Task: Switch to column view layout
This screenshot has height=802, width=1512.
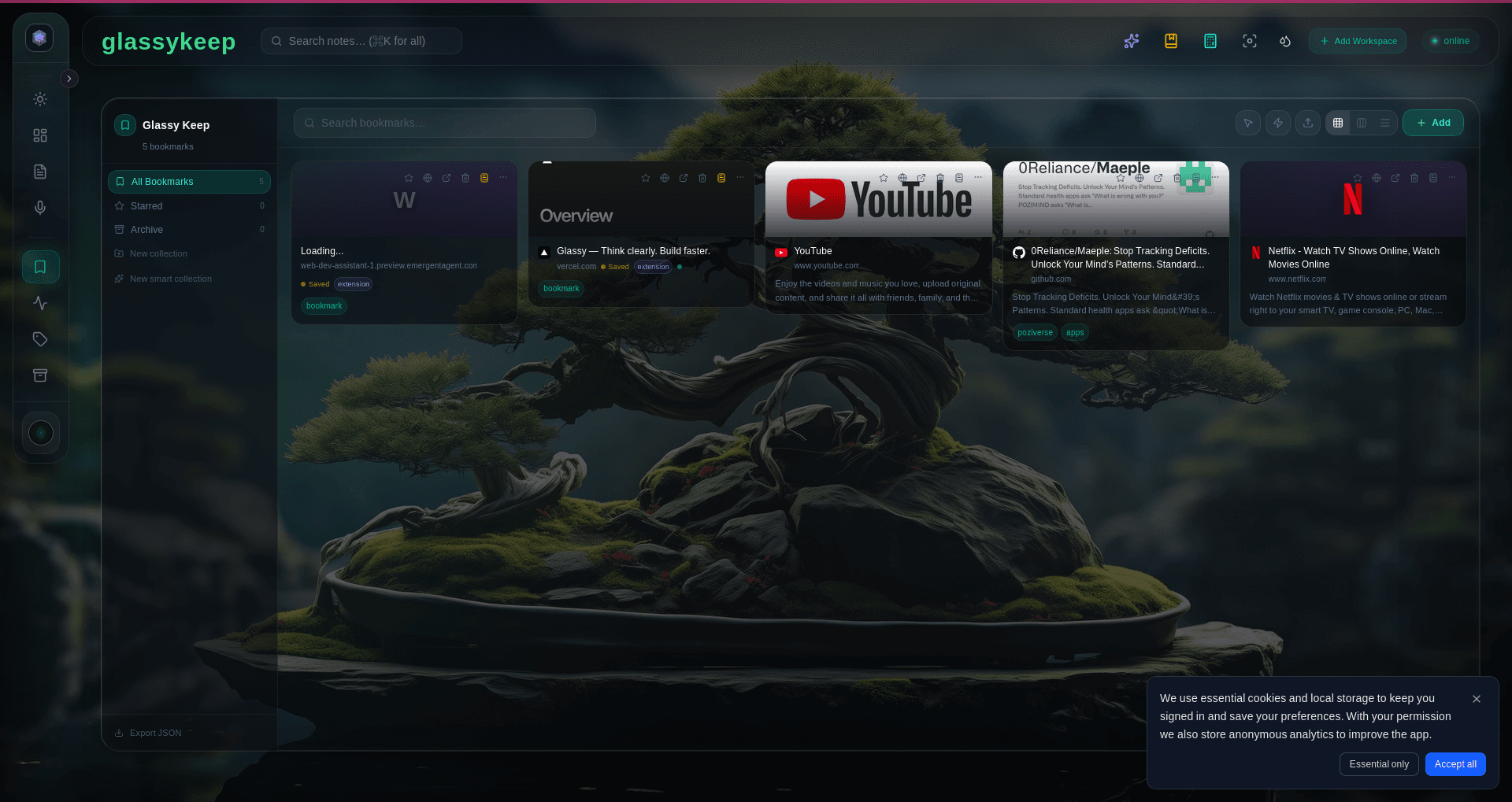Action: click(1362, 123)
